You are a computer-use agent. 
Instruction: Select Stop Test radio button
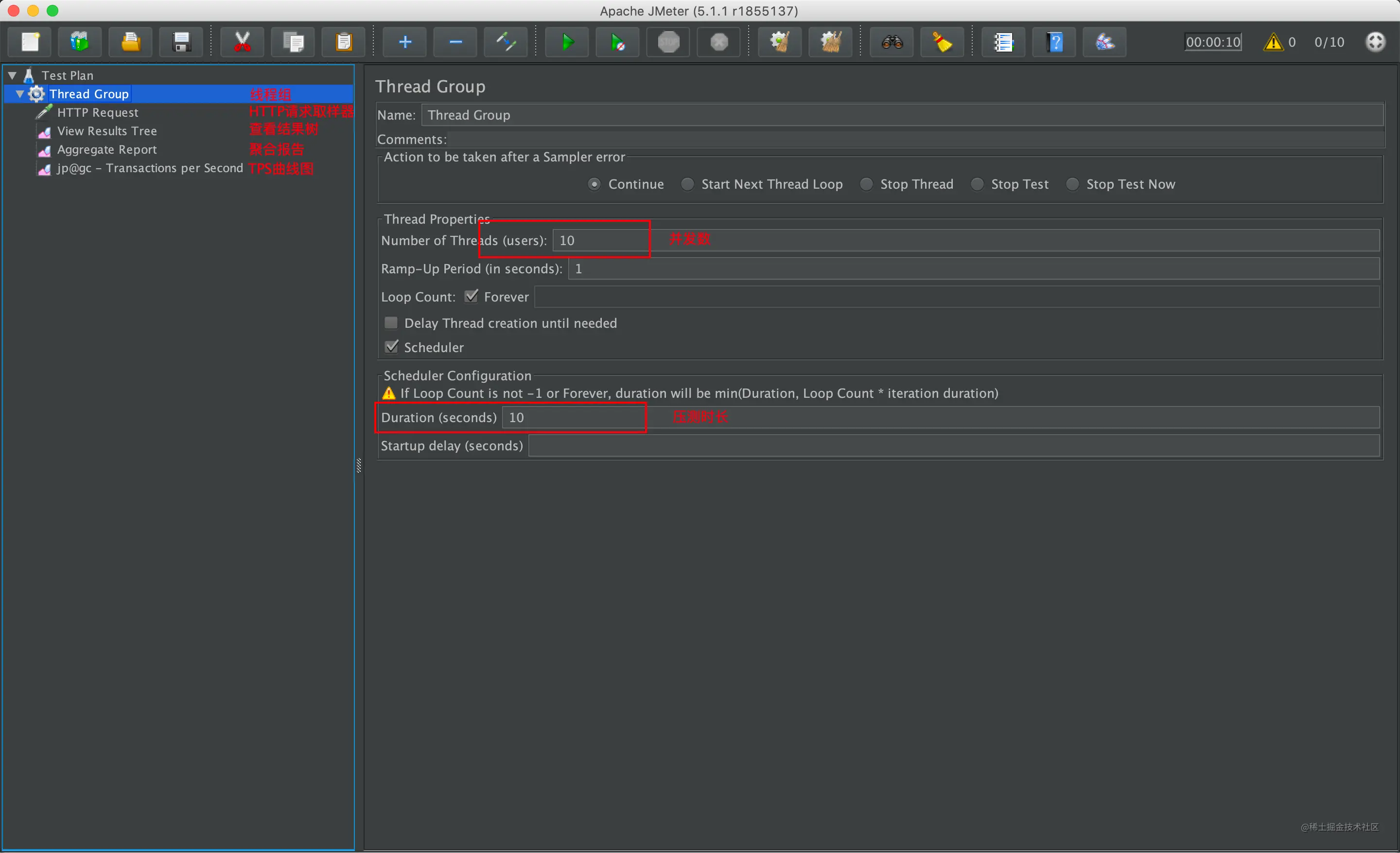tap(975, 184)
